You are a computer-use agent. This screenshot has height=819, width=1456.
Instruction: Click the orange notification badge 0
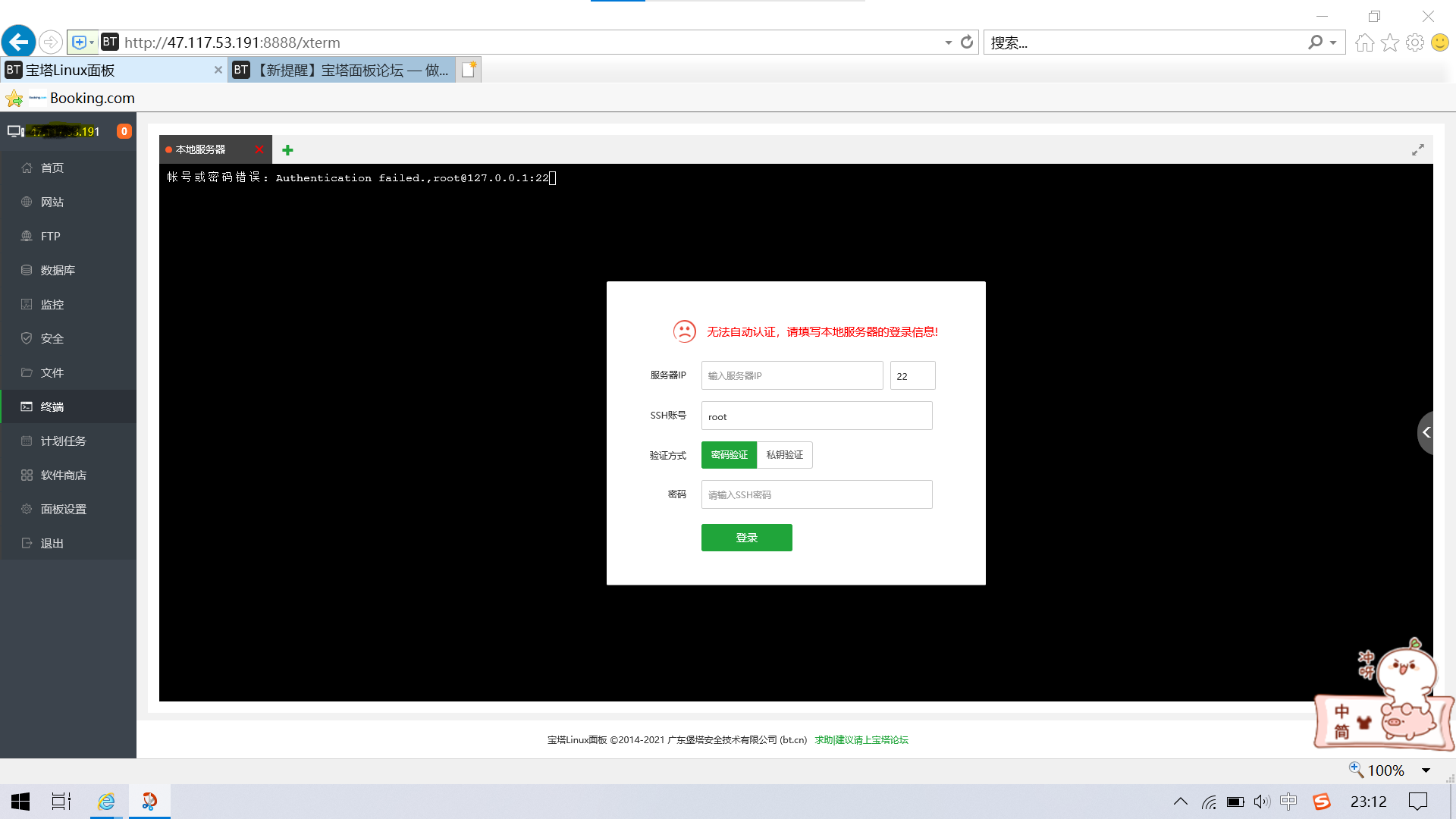(124, 131)
